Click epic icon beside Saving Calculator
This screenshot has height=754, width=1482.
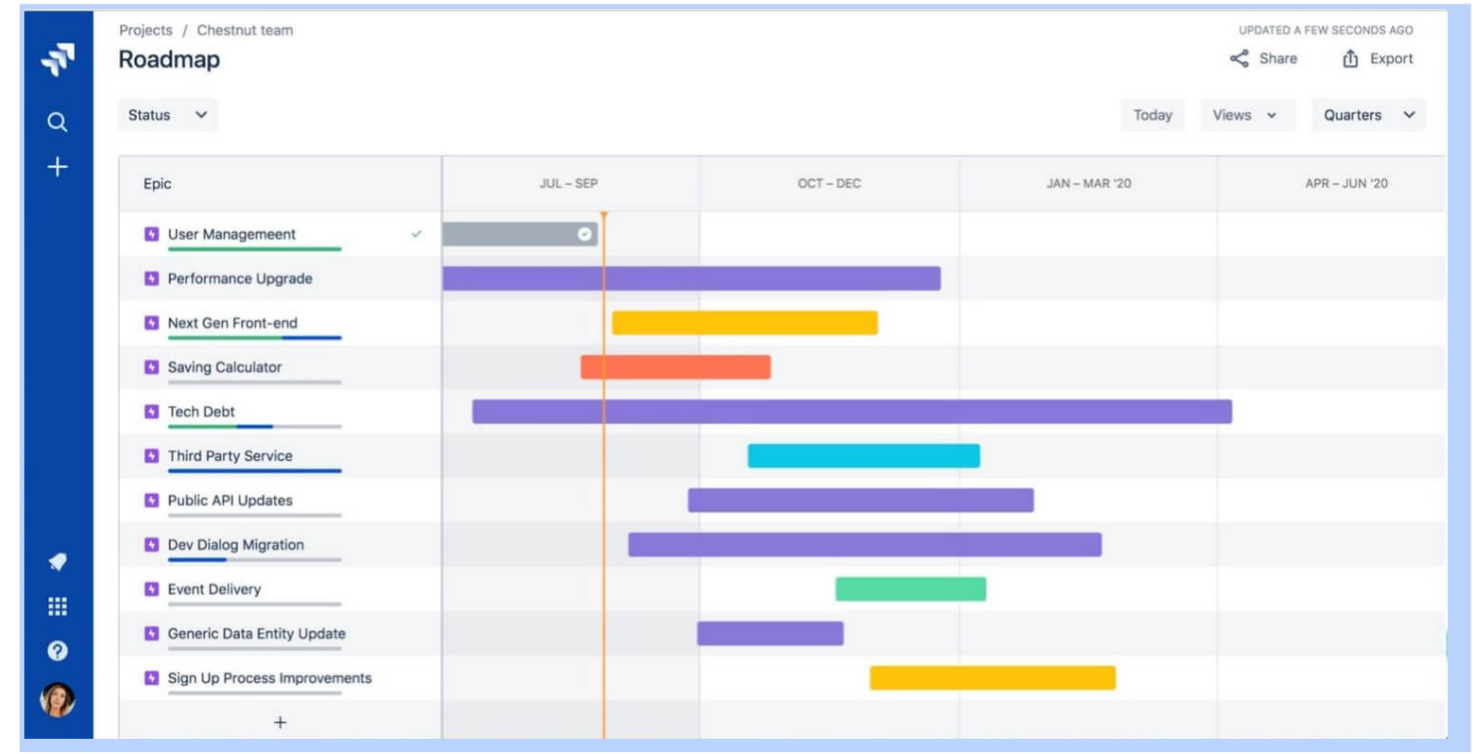click(x=152, y=367)
